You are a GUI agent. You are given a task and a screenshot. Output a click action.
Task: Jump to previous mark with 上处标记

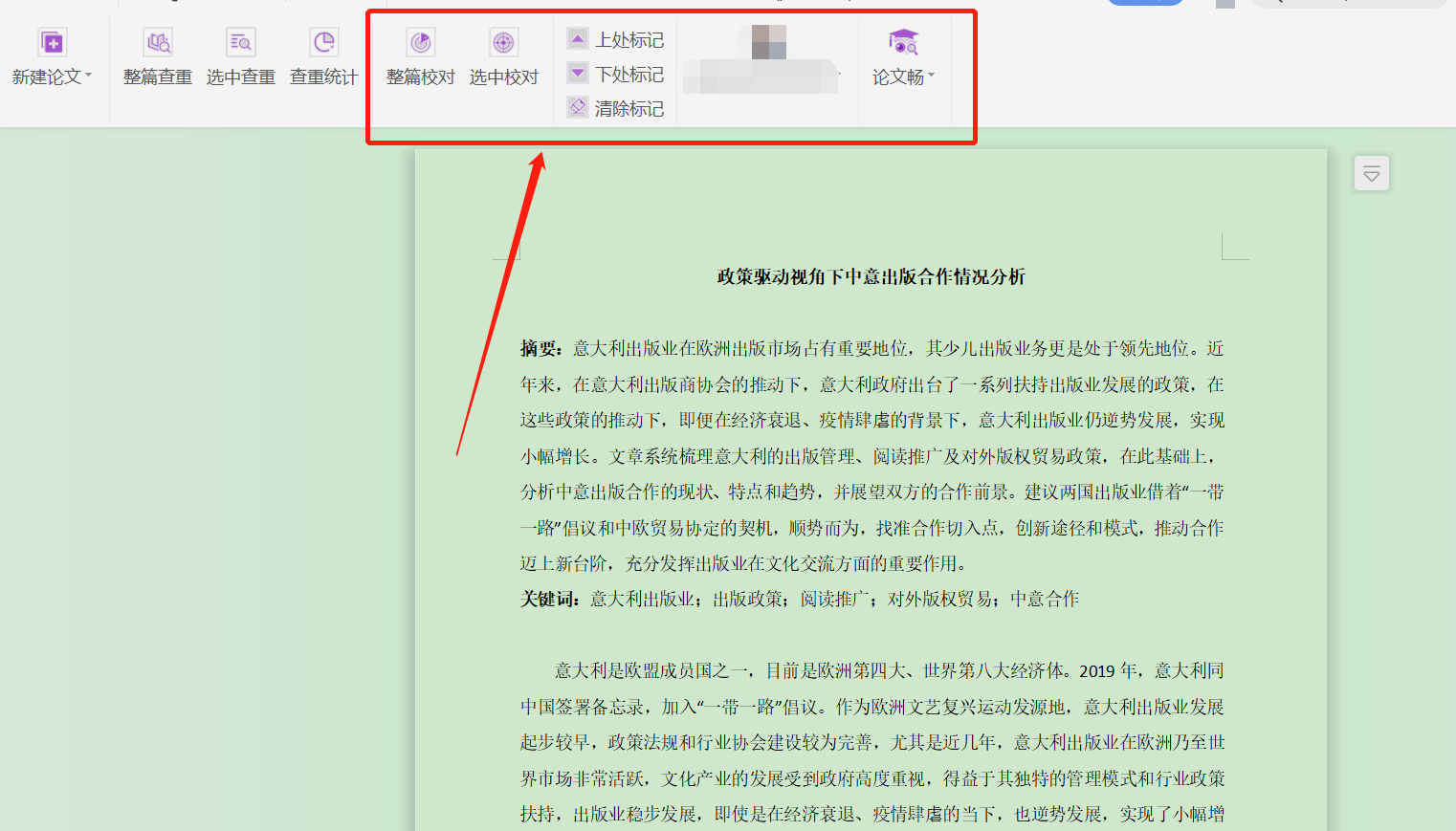point(616,39)
